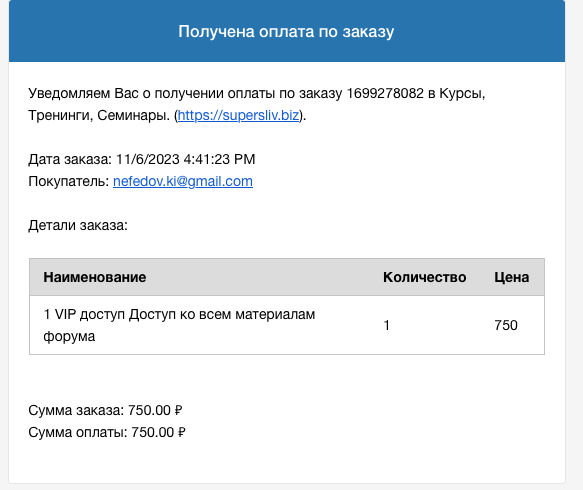Click the order time 4:41:23 PM

tap(219, 159)
